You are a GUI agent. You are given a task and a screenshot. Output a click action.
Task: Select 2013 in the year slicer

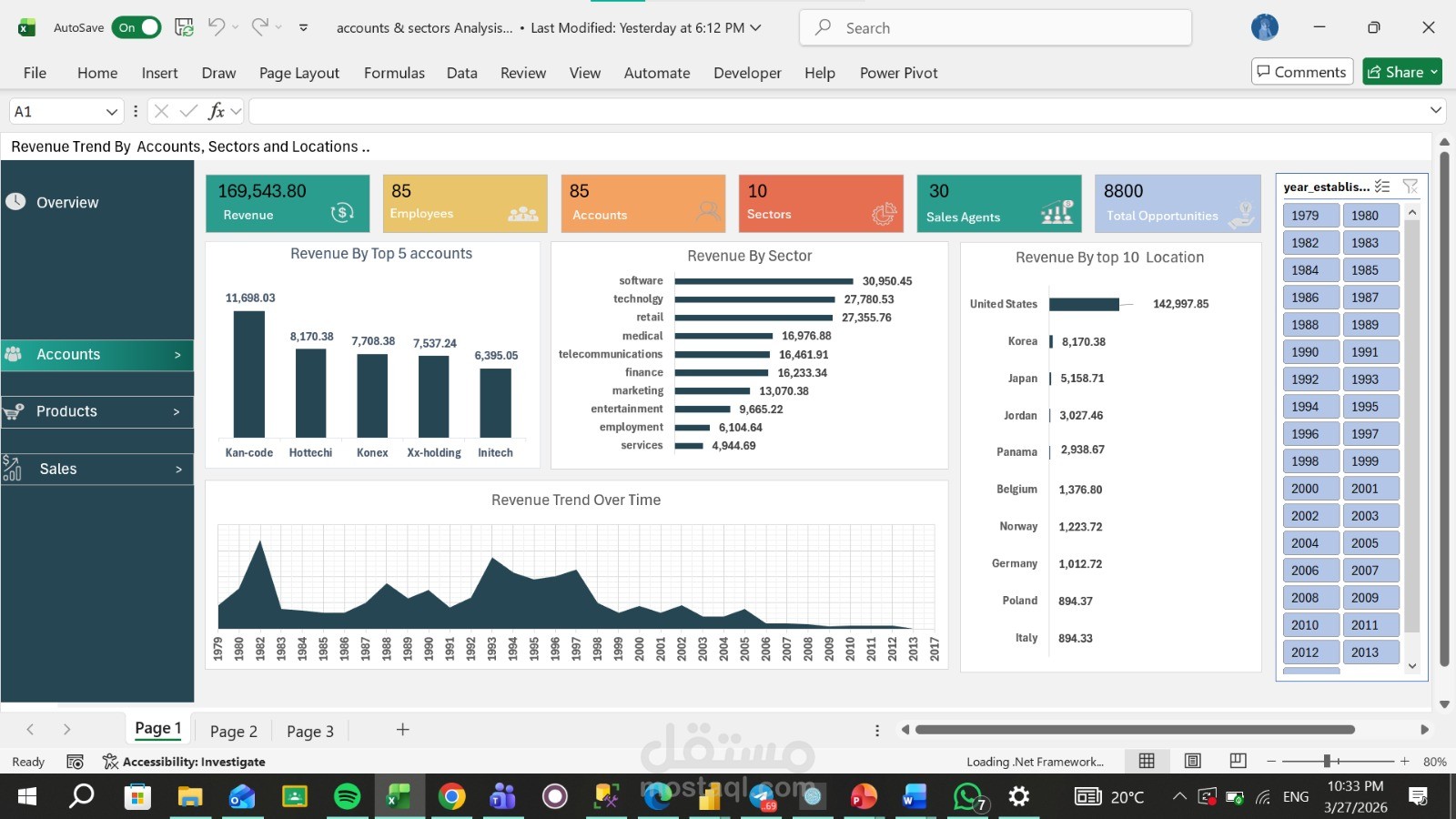(x=1370, y=652)
